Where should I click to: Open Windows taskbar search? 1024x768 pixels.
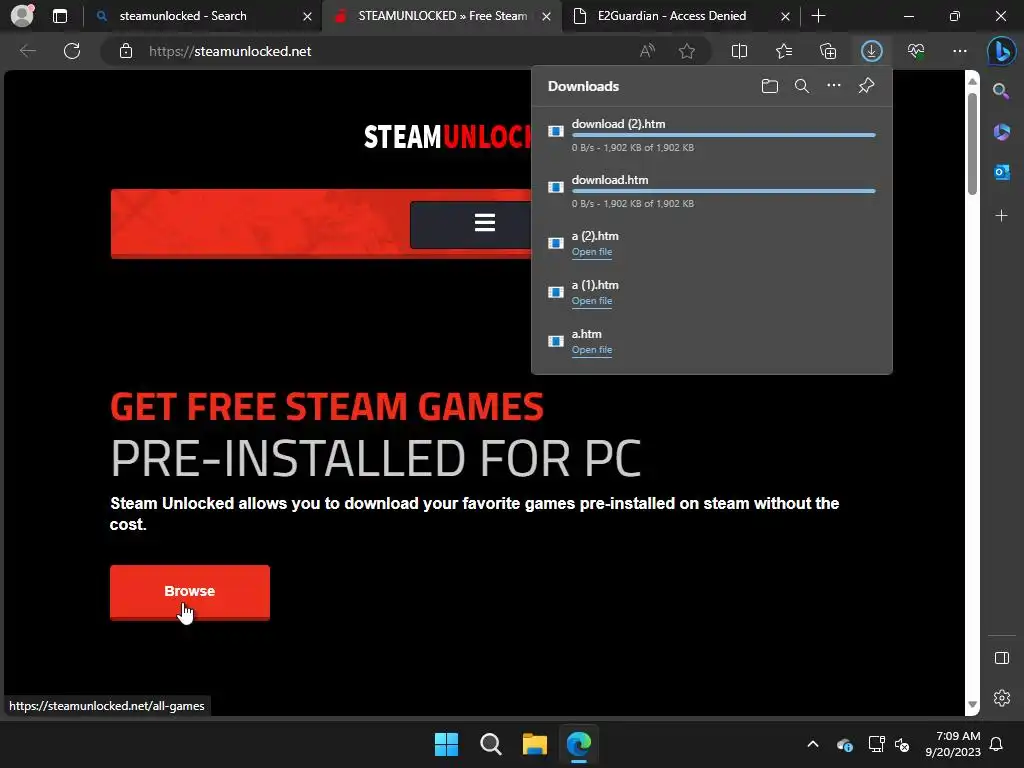click(490, 744)
